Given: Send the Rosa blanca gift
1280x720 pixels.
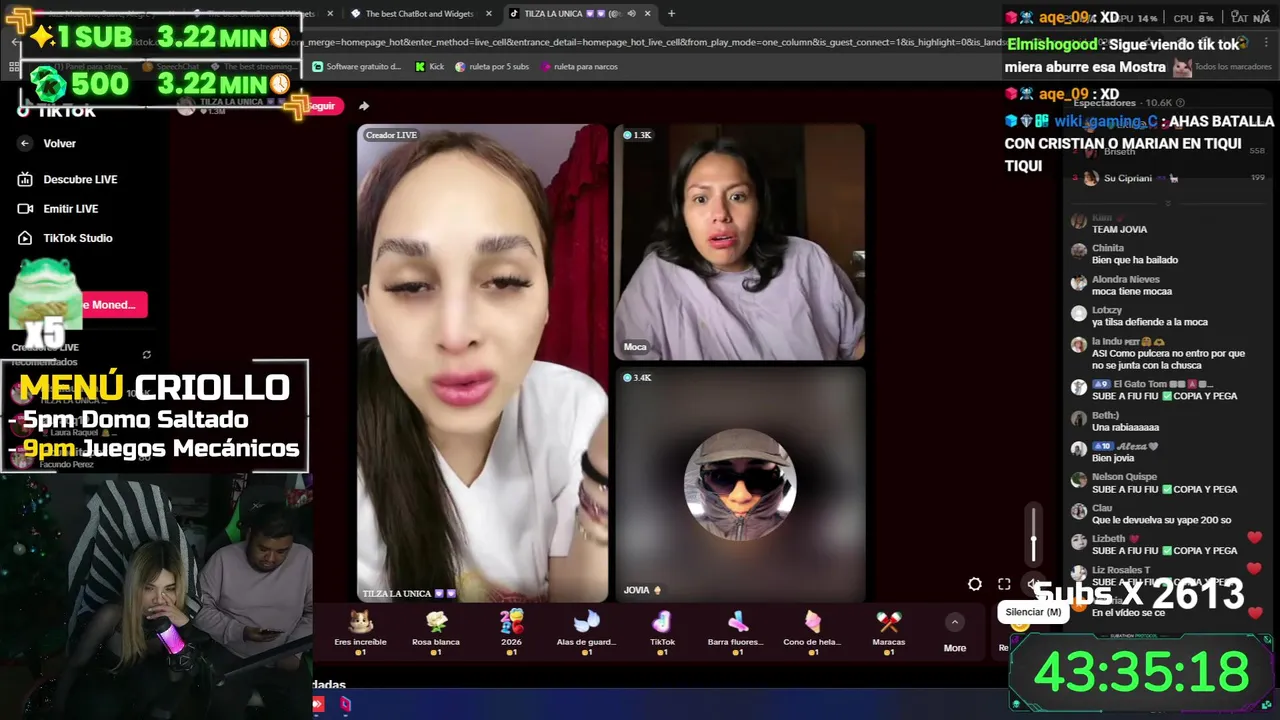Looking at the screenshot, I should [436, 632].
